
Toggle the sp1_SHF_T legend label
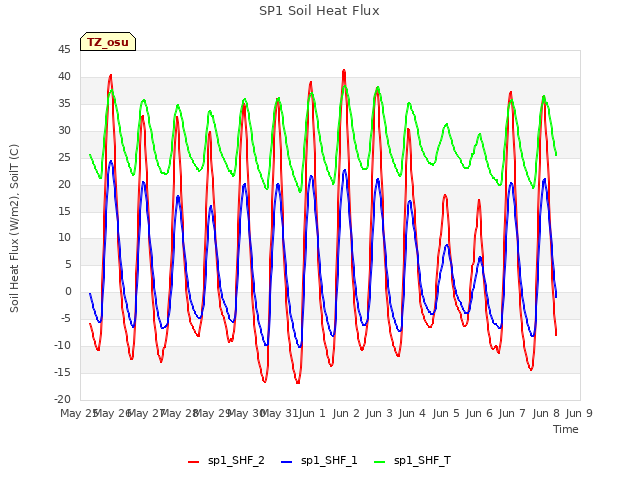point(422,460)
